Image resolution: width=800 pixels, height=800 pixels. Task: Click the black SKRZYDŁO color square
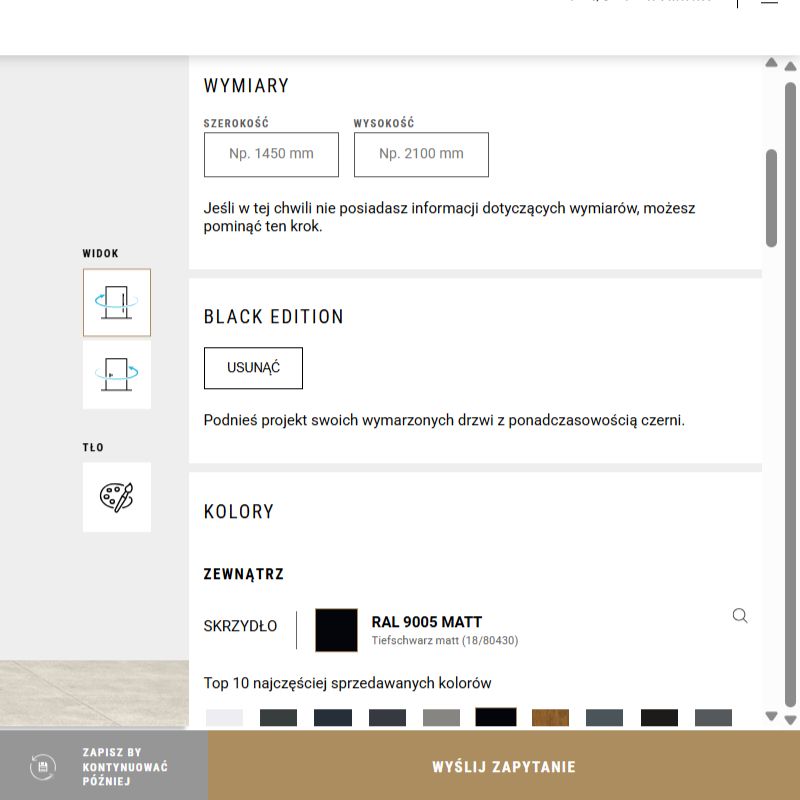pos(335,629)
